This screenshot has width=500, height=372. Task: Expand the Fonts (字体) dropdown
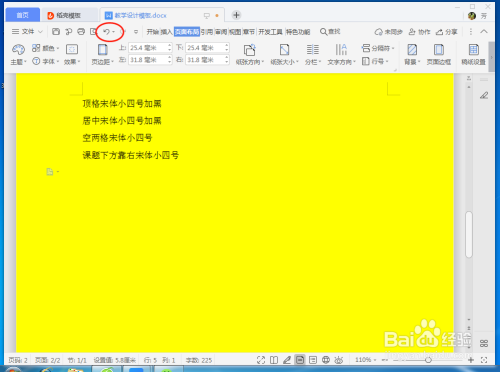pos(58,61)
